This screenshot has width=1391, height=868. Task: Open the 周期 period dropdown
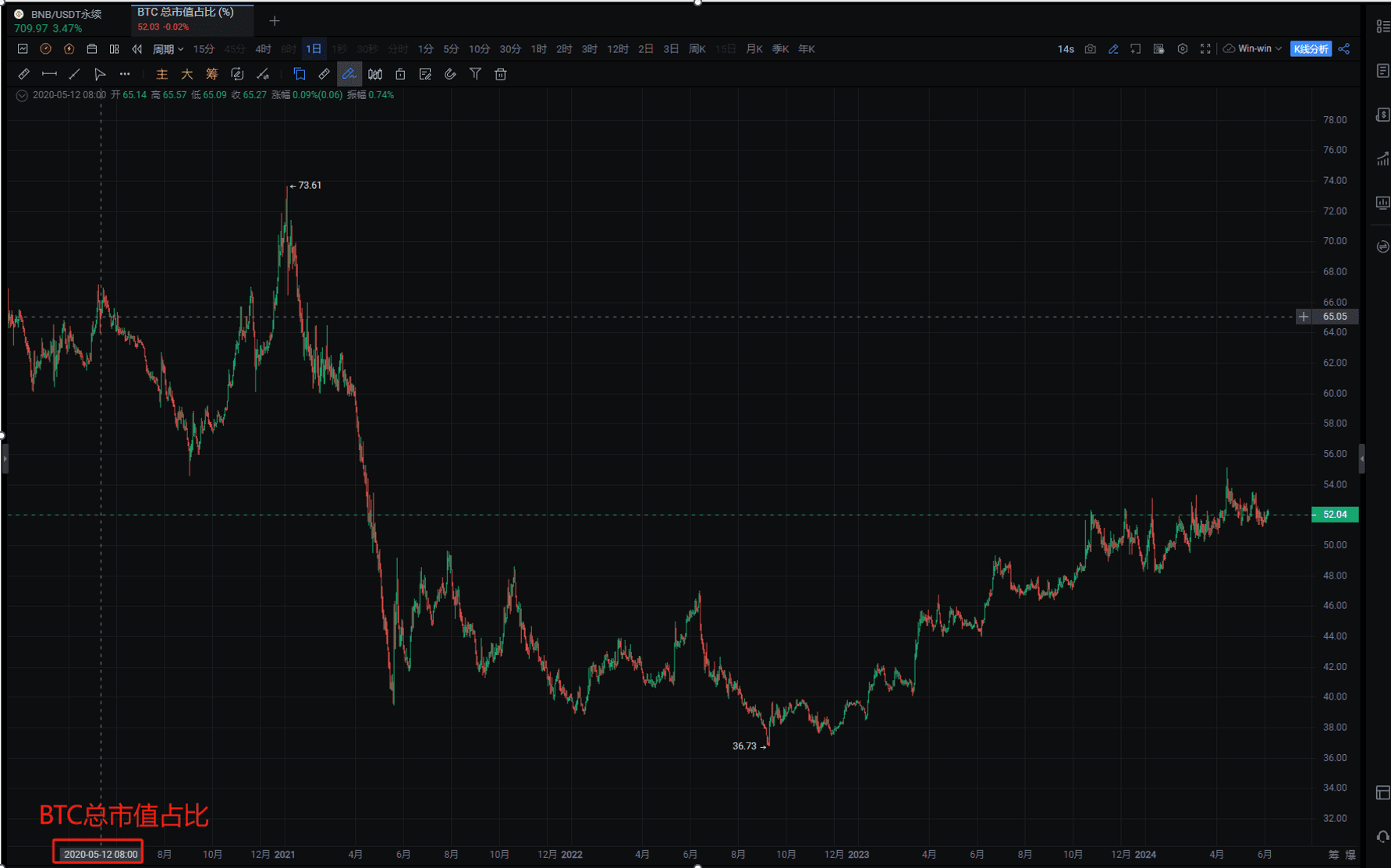(168, 49)
